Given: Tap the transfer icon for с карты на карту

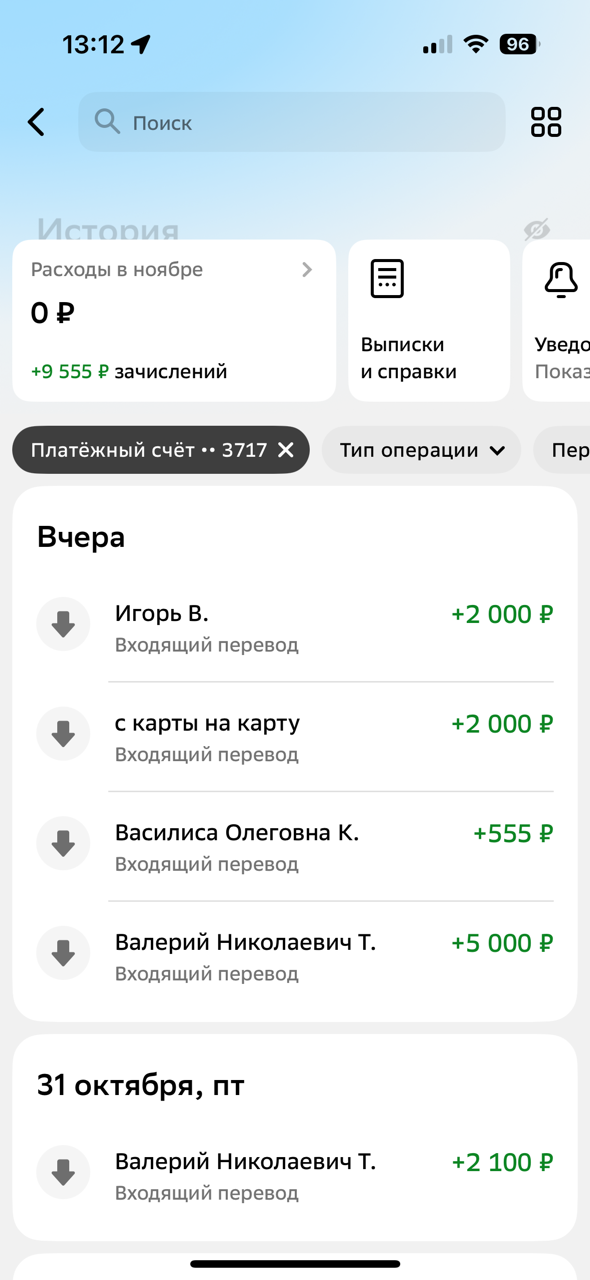Looking at the screenshot, I should pyautogui.click(x=63, y=733).
